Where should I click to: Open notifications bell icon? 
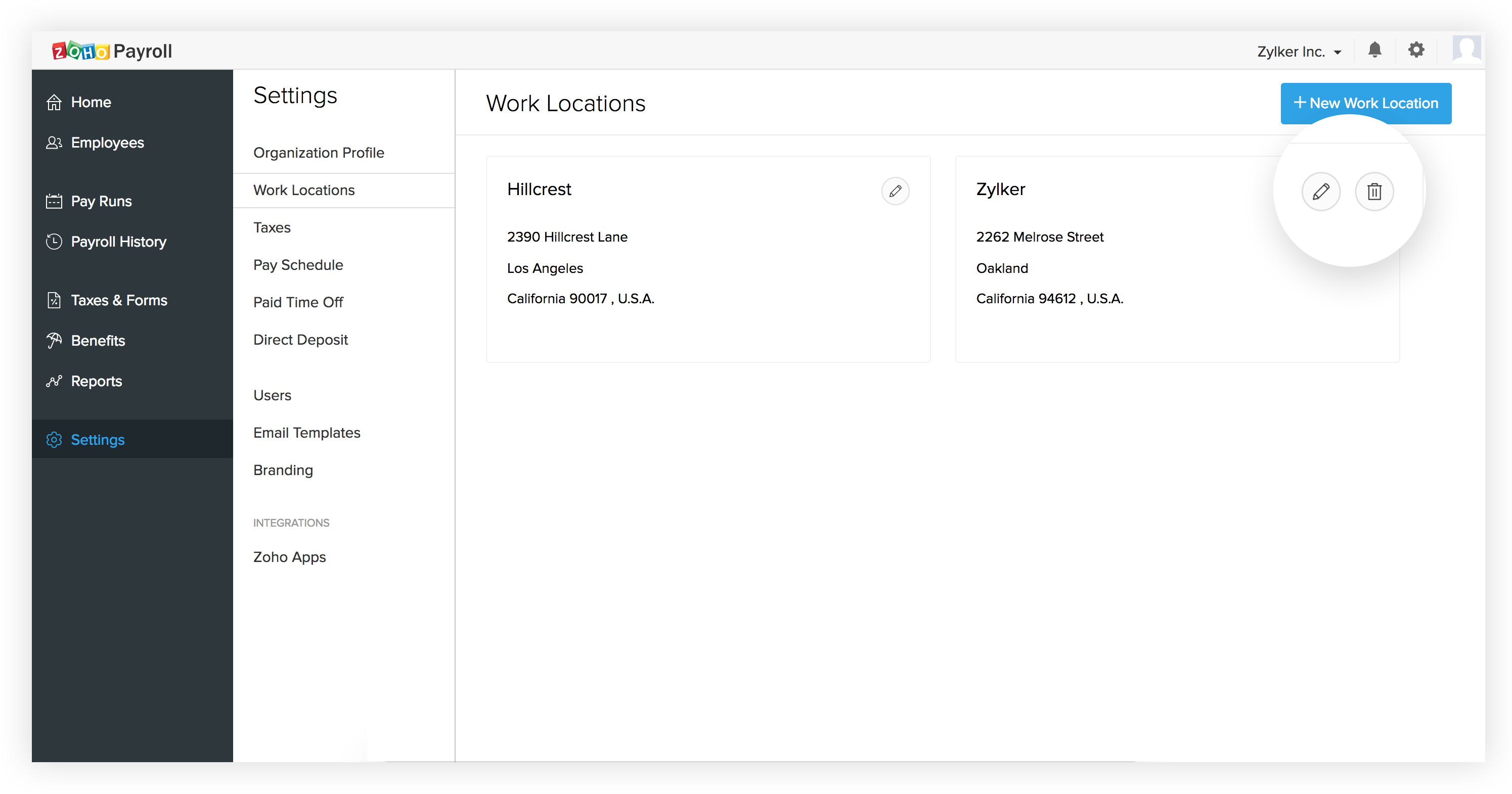click(x=1374, y=51)
